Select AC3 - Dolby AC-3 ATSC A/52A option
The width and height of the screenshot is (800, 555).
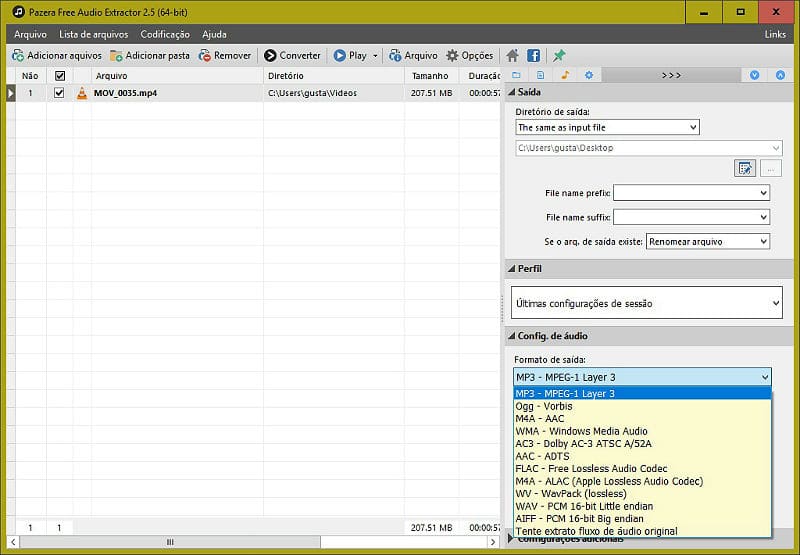coord(642,444)
